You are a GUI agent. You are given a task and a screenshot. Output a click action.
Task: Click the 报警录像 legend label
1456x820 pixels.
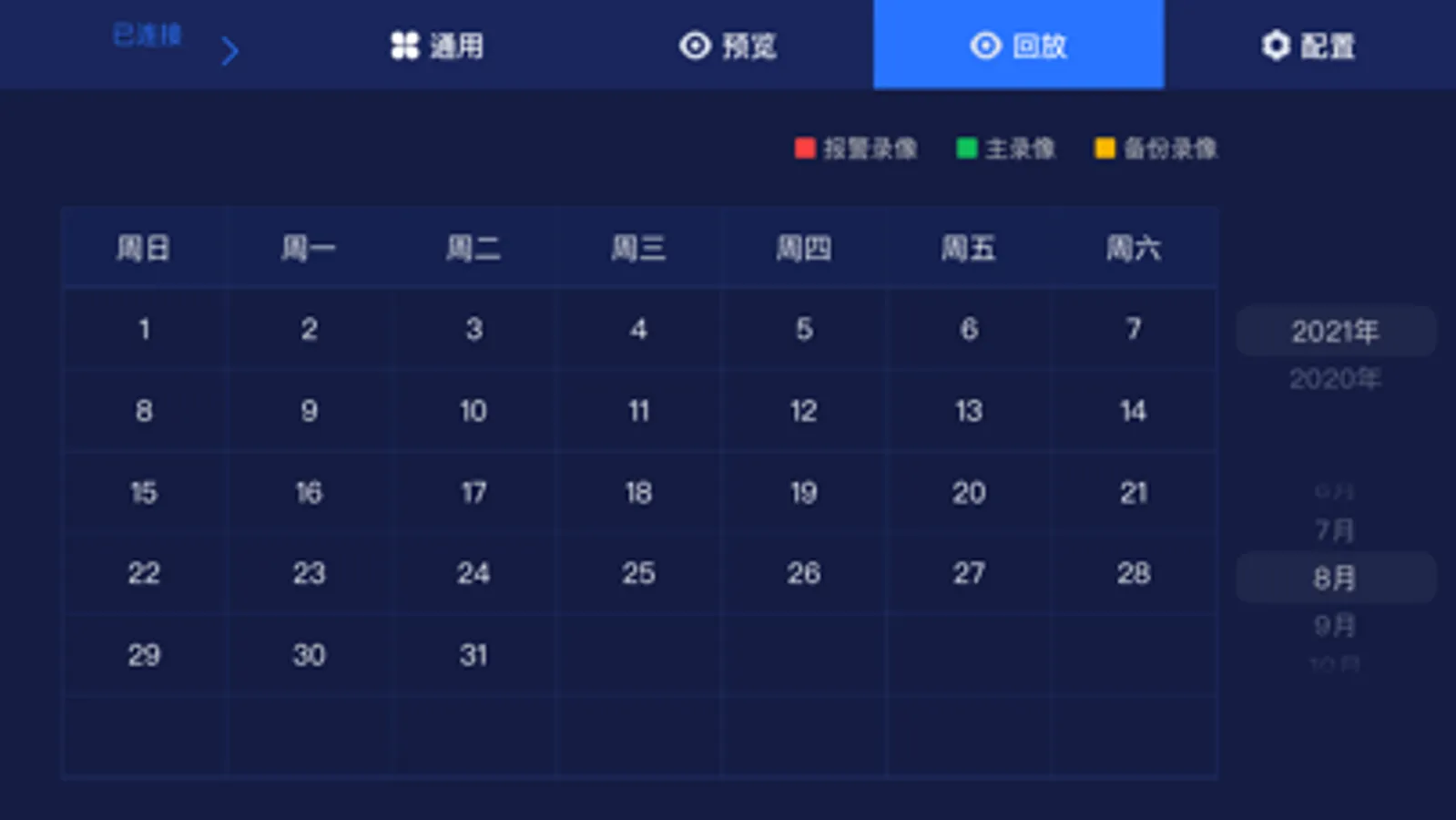coord(870,149)
